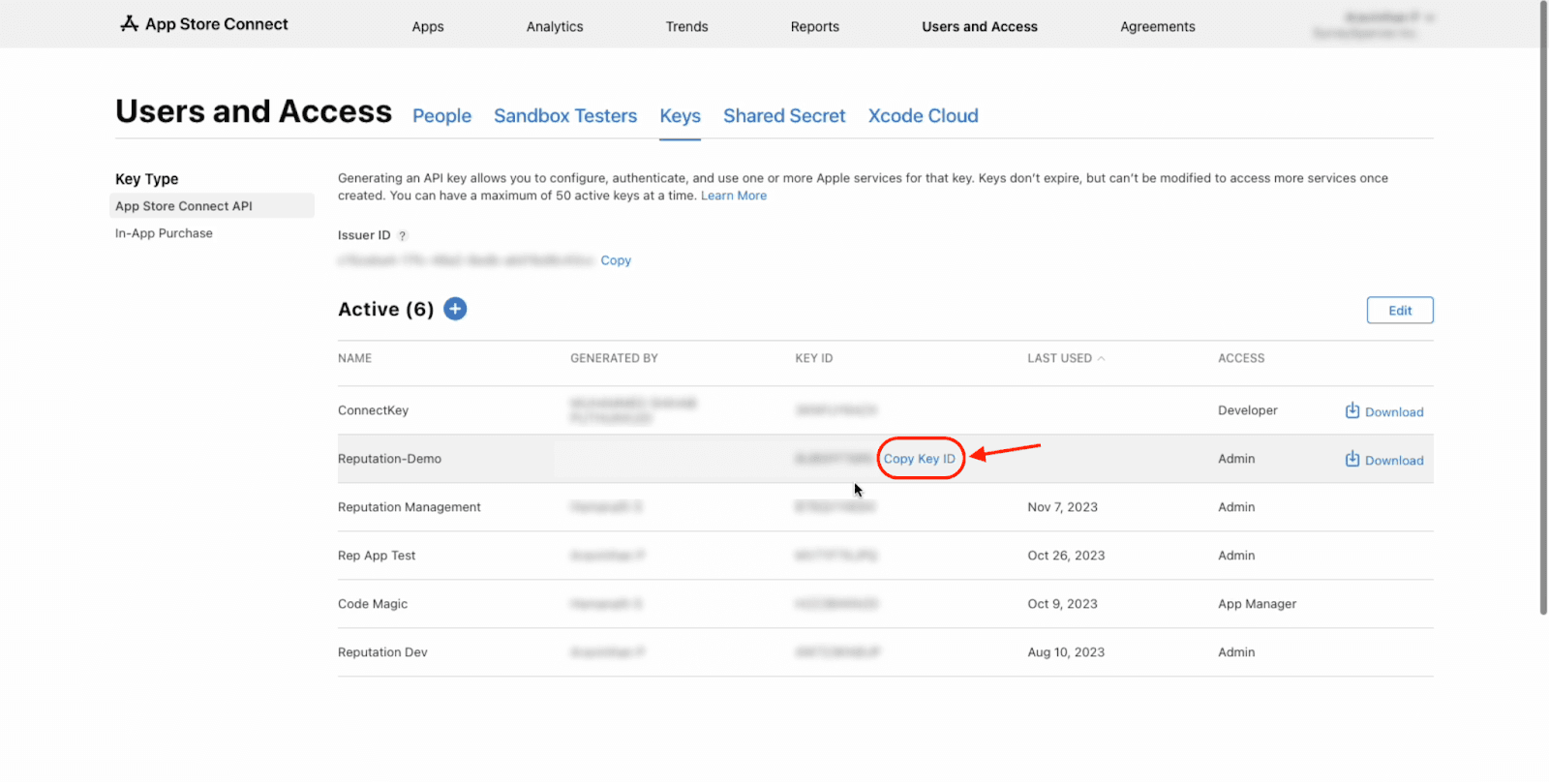Viewport: 1549px width, 784px height.
Task: Select In-App Purchase key type
Action: tap(164, 233)
